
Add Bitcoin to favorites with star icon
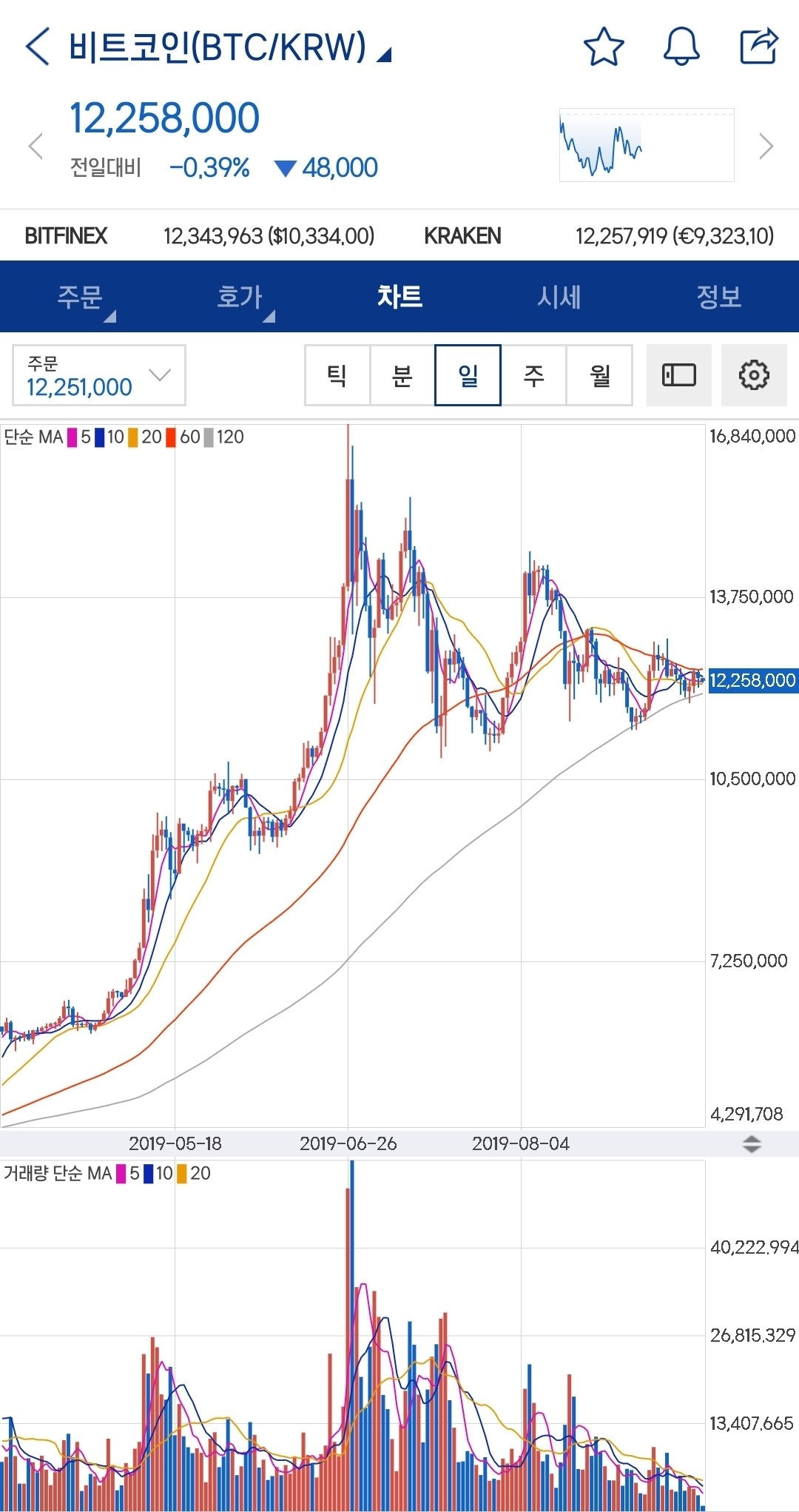604,47
